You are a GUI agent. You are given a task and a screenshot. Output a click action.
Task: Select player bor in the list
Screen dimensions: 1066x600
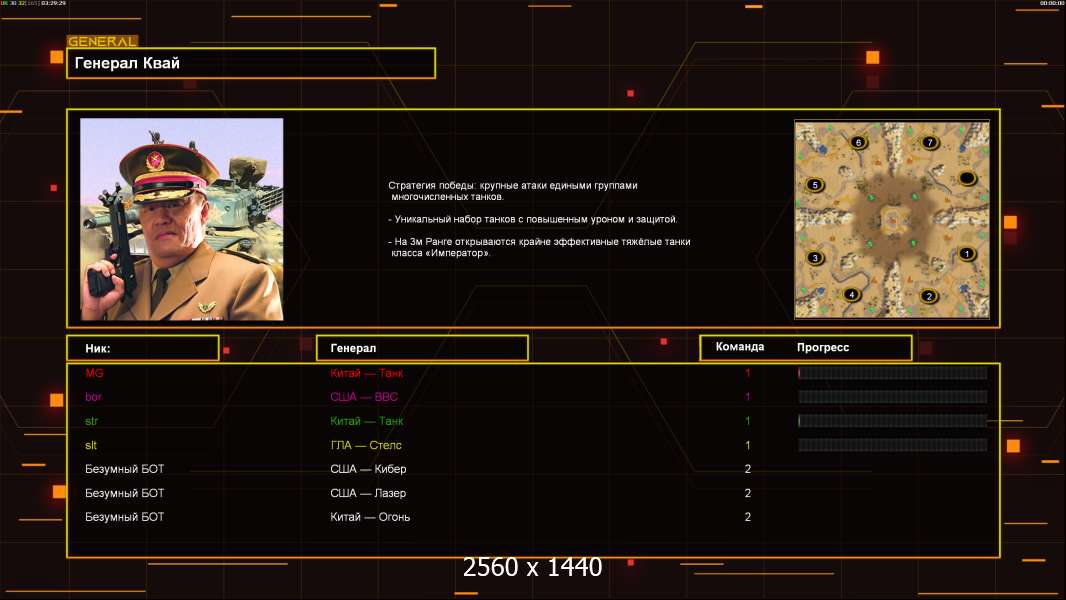94,397
